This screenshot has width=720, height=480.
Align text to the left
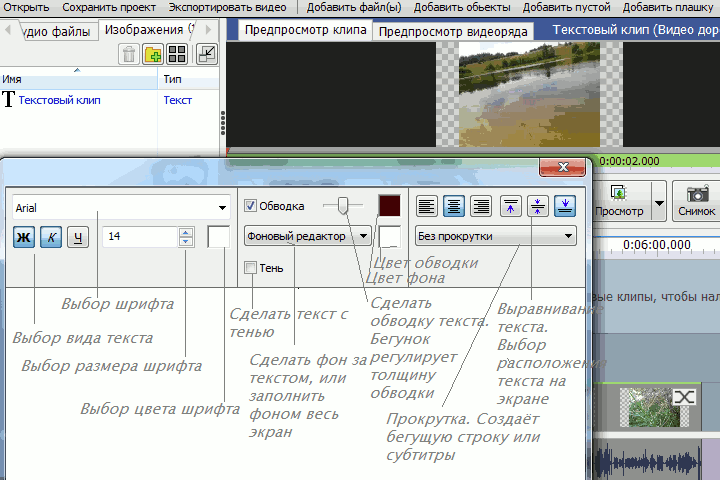tap(427, 206)
